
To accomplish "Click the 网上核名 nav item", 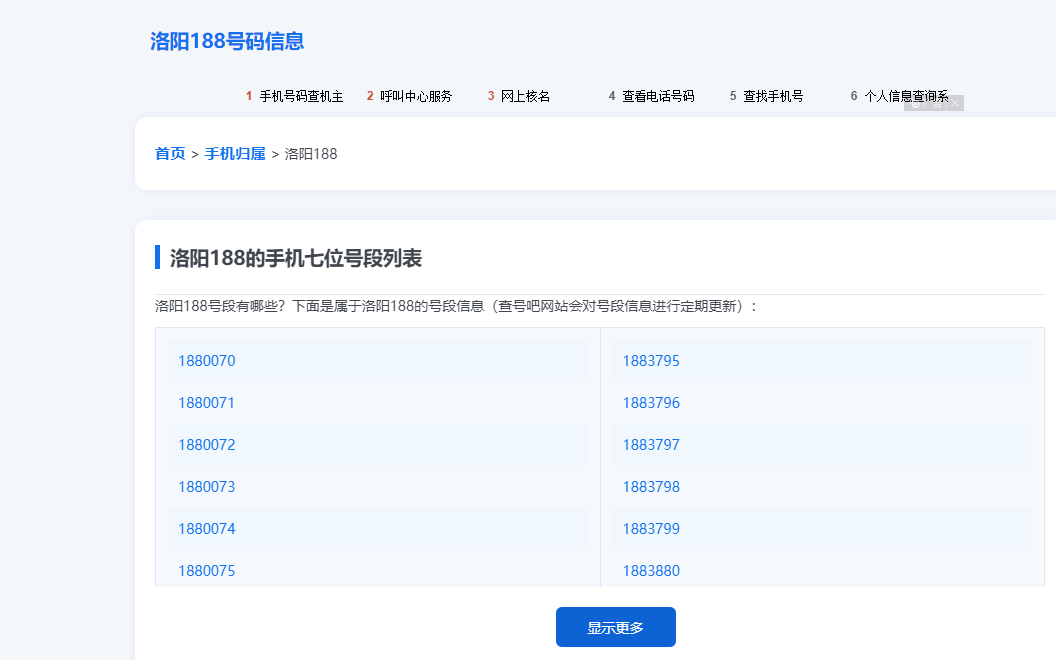I will pyautogui.click(x=525, y=95).
